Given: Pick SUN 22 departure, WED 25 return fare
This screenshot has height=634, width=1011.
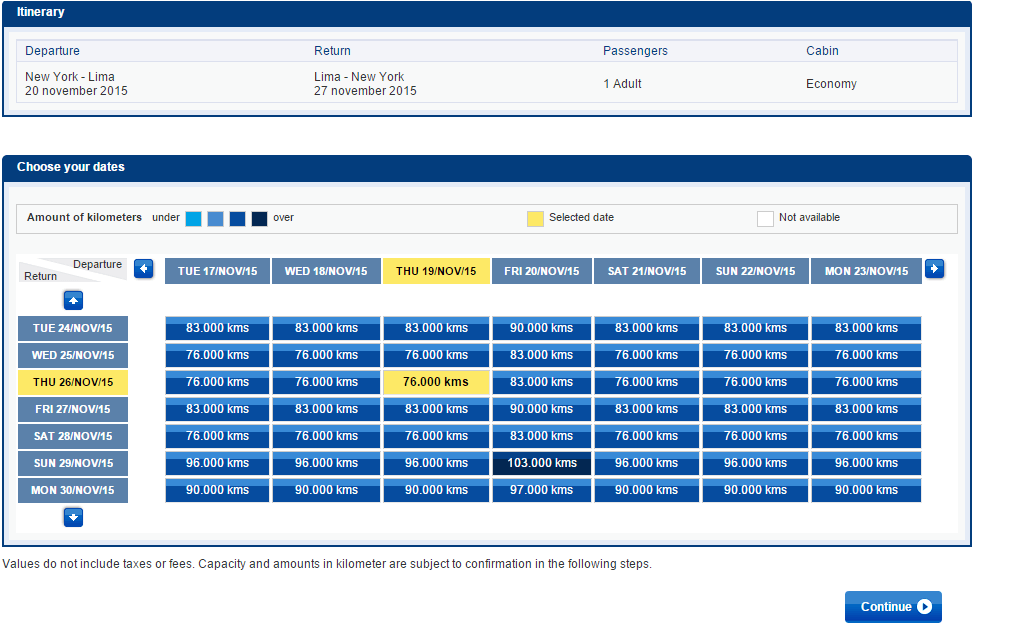Looking at the screenshot, I should tap(755, 355).
